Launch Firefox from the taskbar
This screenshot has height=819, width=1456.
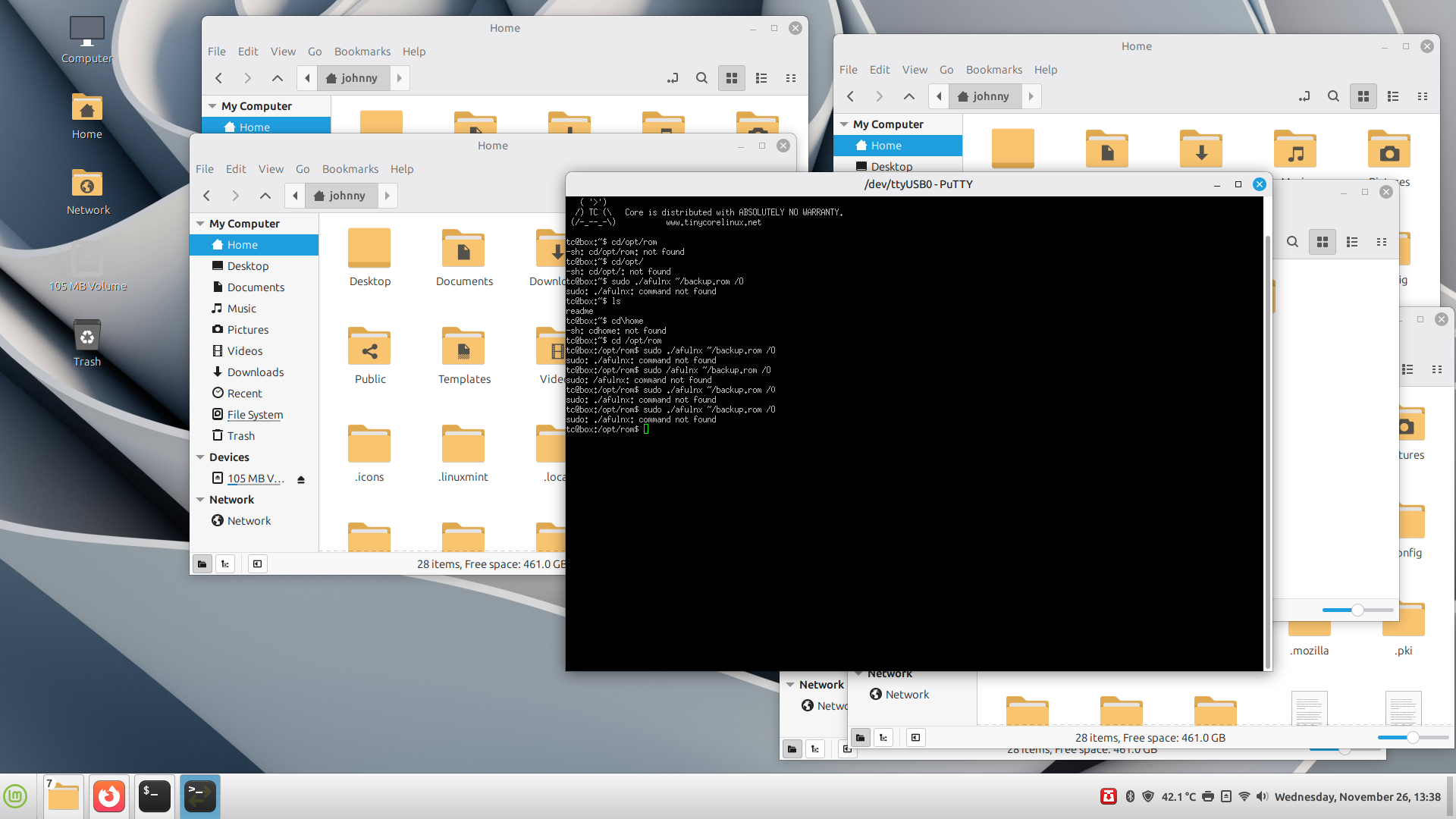tap(108, 796)
